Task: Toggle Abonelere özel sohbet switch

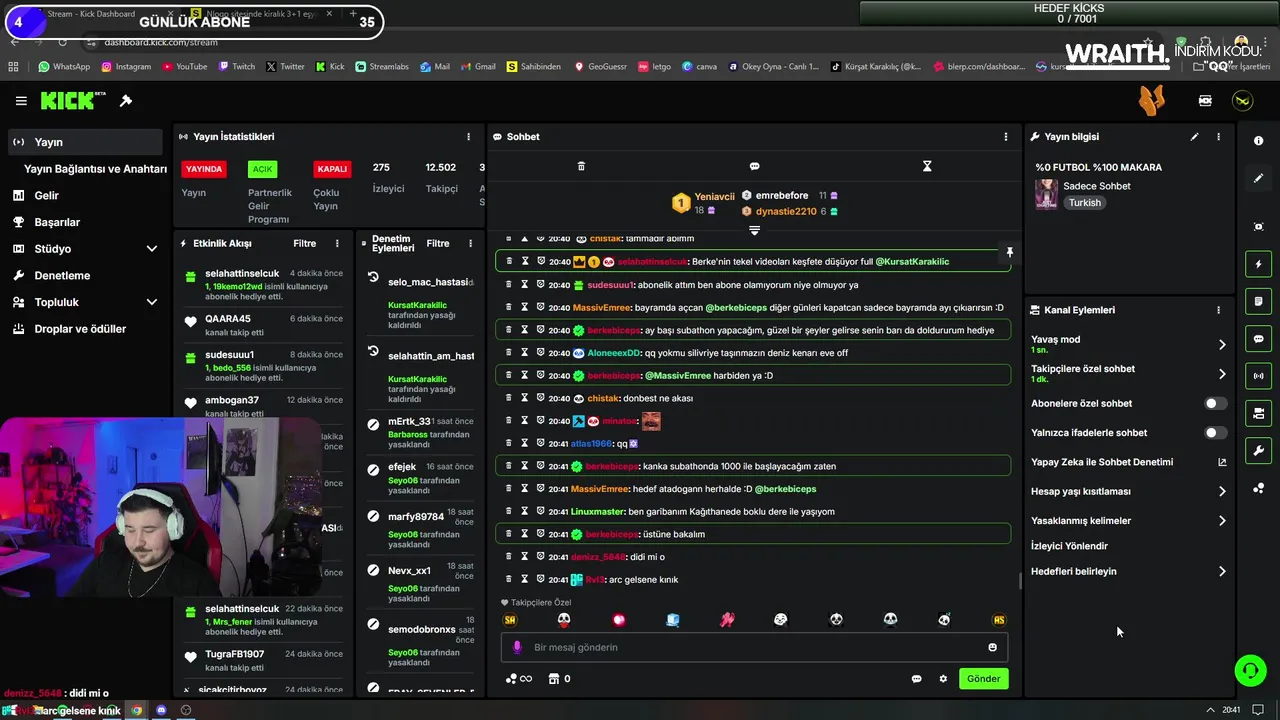Action: 1215,404
